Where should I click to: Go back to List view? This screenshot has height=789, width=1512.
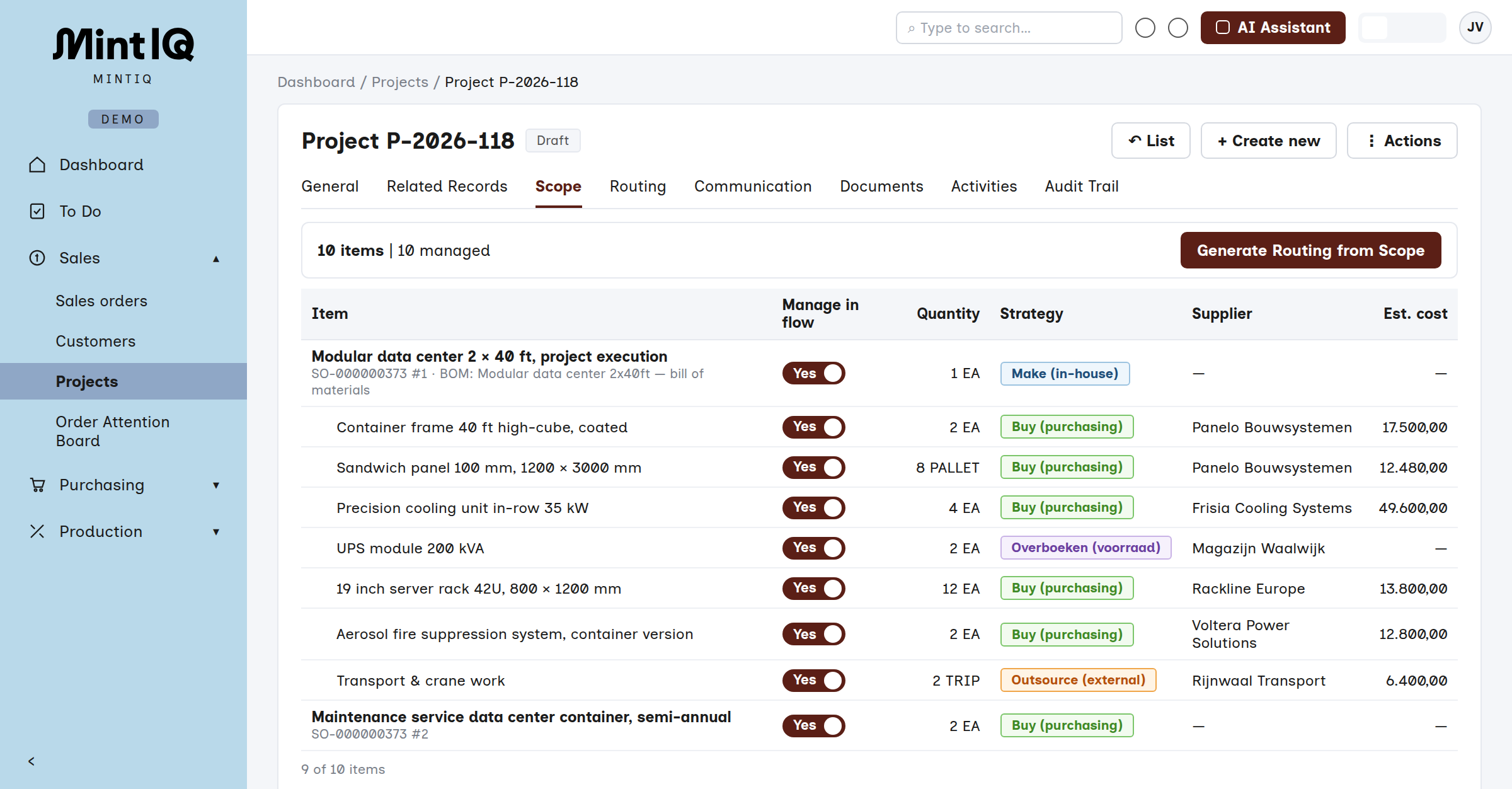click(x=1151, y=141)
